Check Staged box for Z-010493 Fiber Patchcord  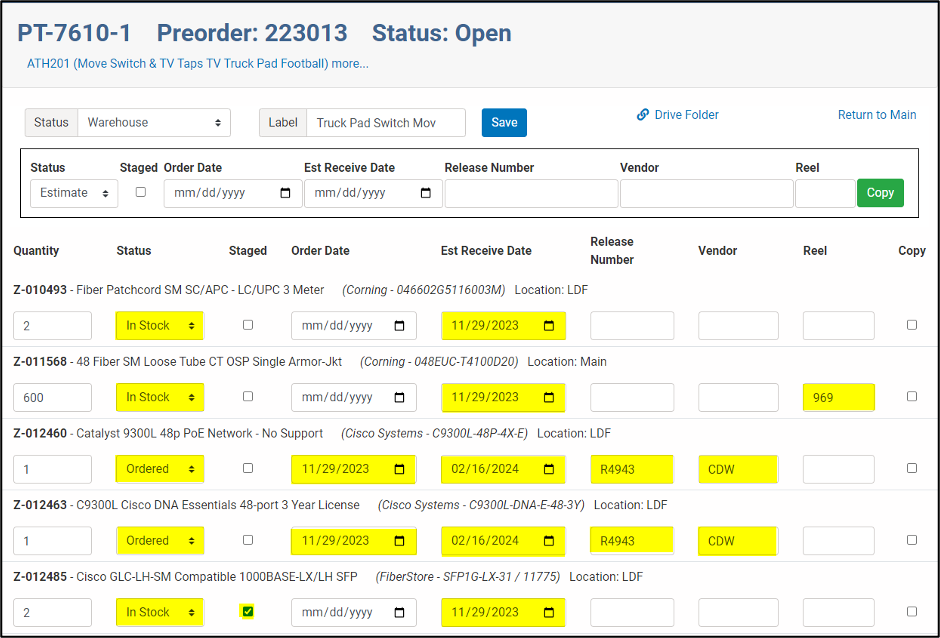(x=248, y=325)
